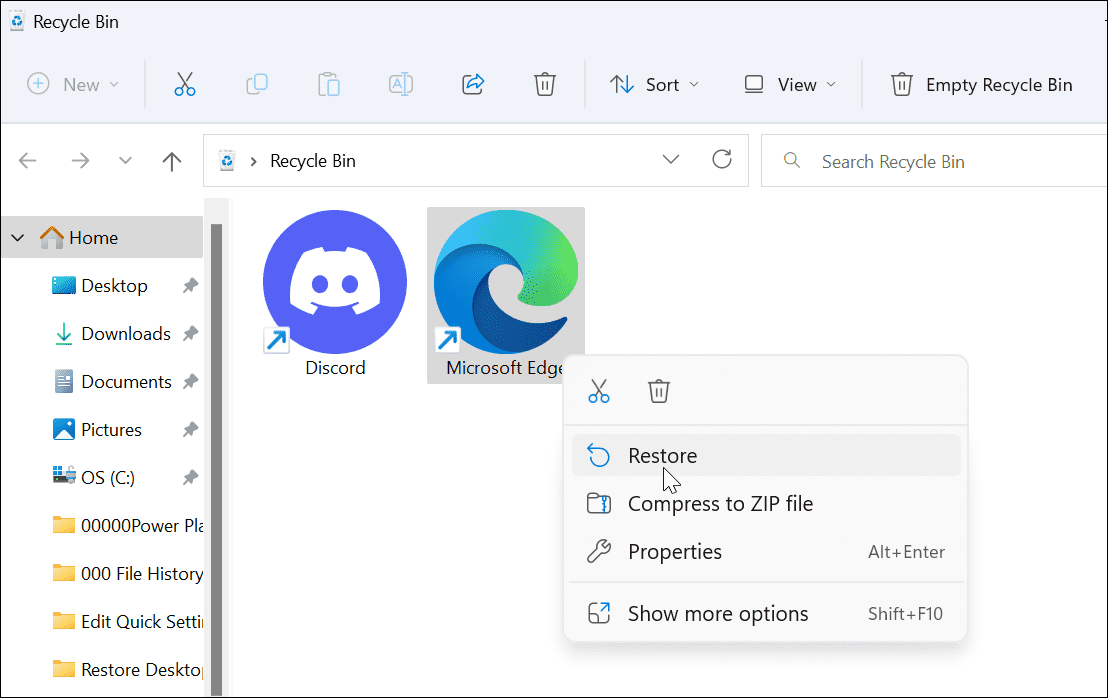
Task: Open the View dropdown menu
Action: (790, 85)
